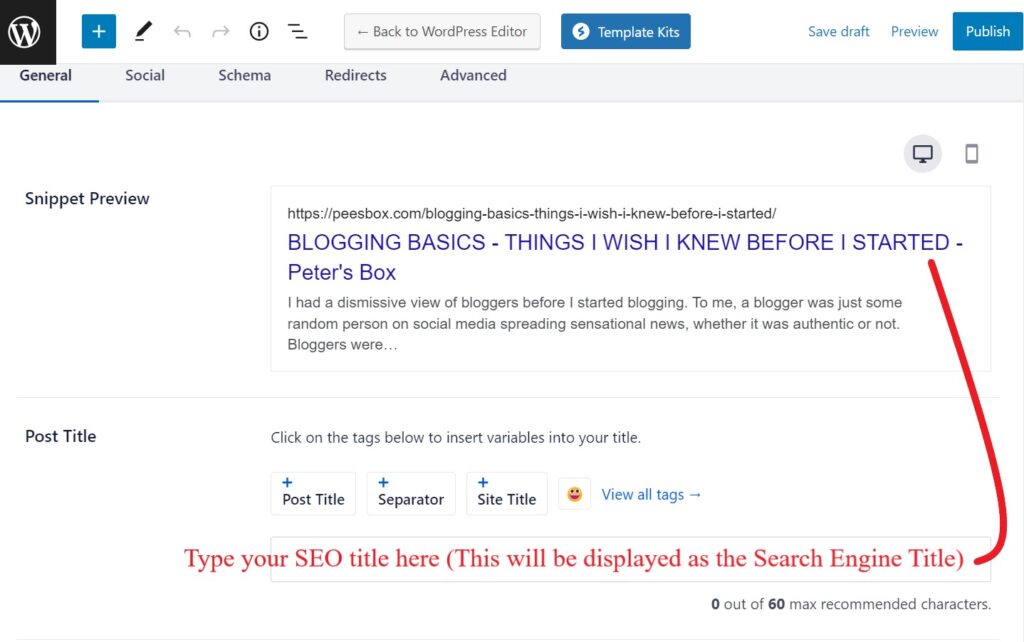This screenshot has height=642, width=1024.
Task: Select the pencil edit tool
Action: [143, 31]
